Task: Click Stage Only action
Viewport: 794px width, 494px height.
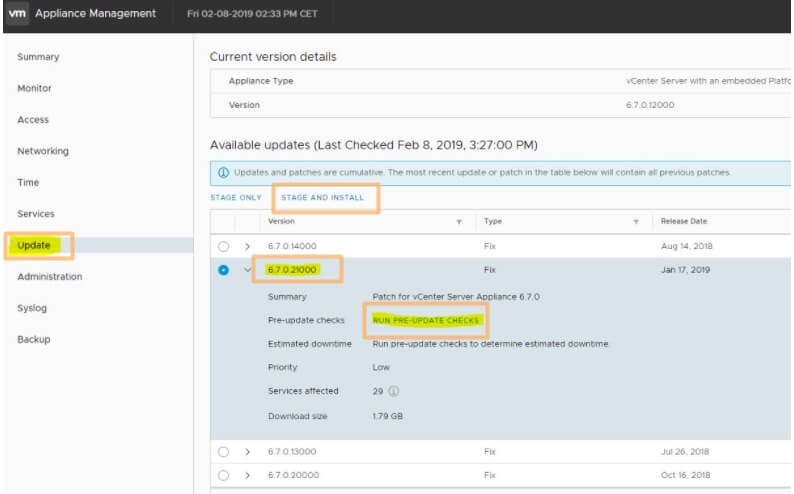Action: point(236,198)
